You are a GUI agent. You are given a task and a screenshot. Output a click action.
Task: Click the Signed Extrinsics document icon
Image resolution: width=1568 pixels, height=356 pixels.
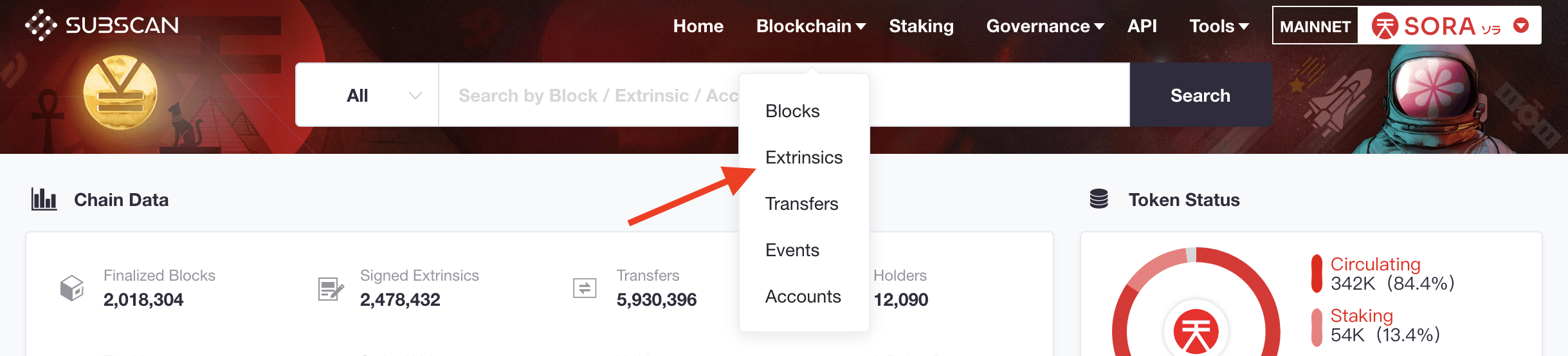tap(331, 288)
